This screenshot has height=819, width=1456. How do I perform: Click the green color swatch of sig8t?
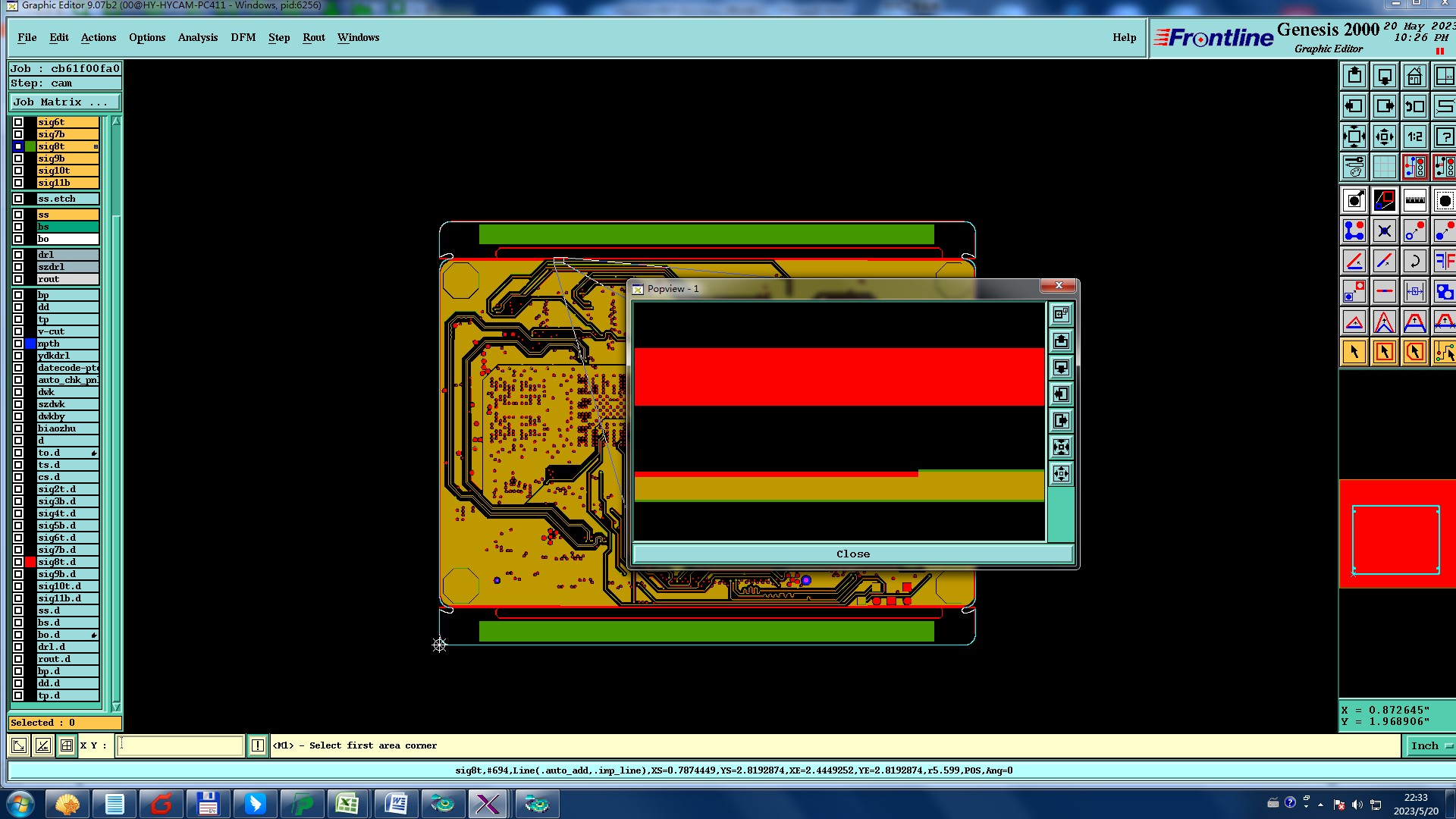(30, 146)
